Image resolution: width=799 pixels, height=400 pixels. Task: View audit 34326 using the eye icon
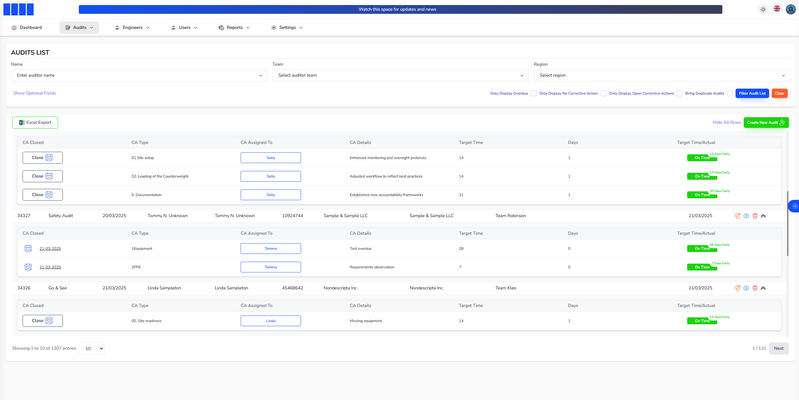click(746, 288)
